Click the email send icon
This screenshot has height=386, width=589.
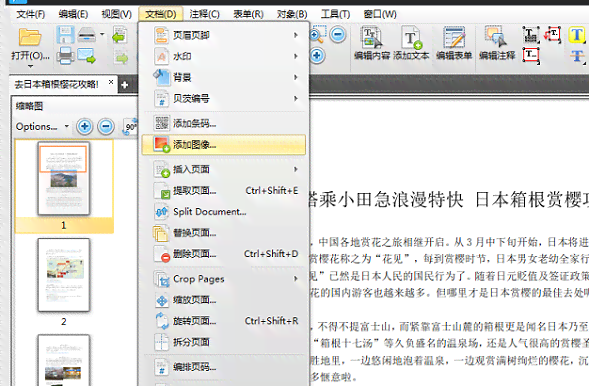click(86, 56)
